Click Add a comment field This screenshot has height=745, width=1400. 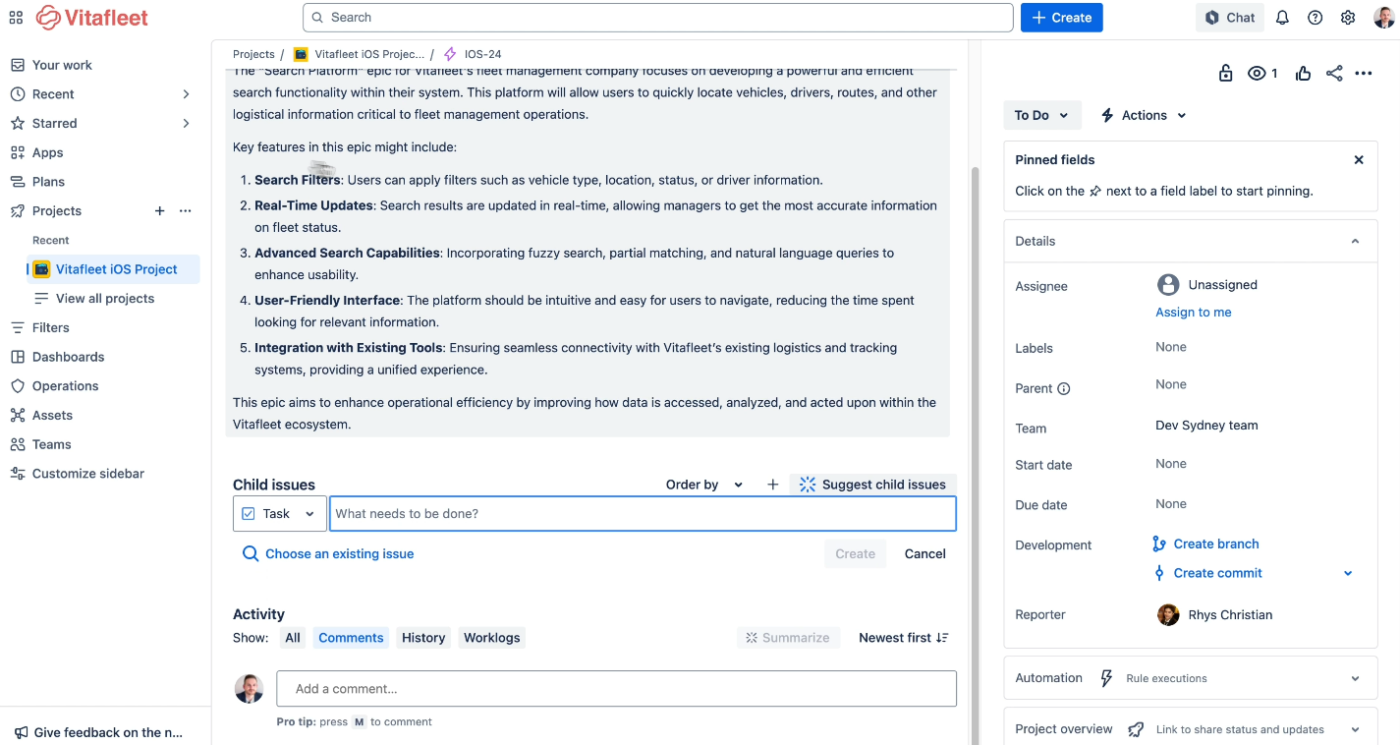tap(616, 689)
